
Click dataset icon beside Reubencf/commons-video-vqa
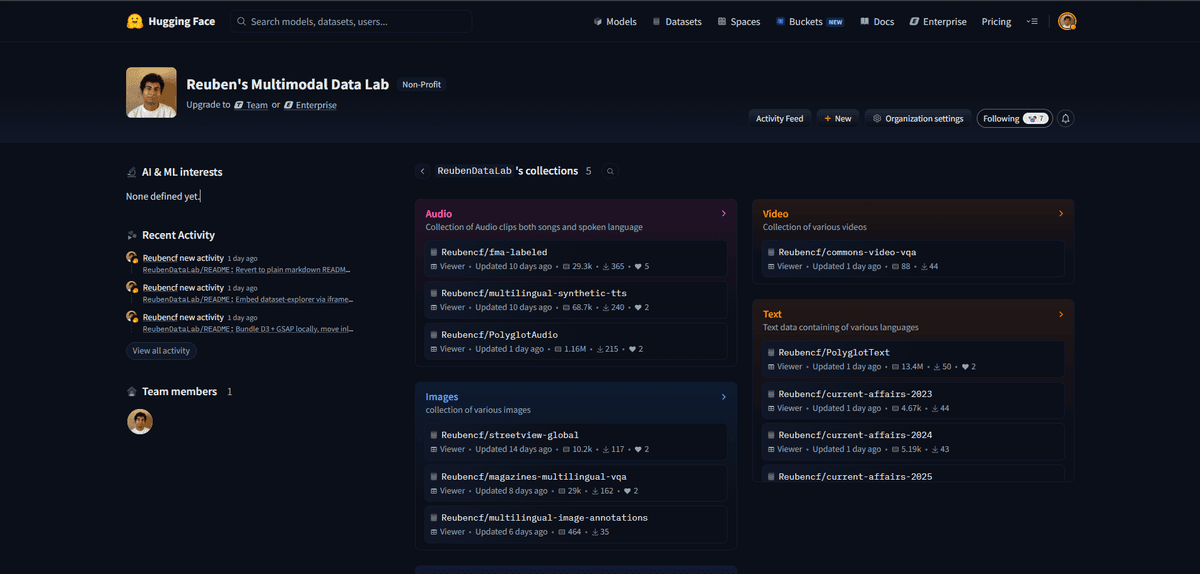[x=770, y=252]
